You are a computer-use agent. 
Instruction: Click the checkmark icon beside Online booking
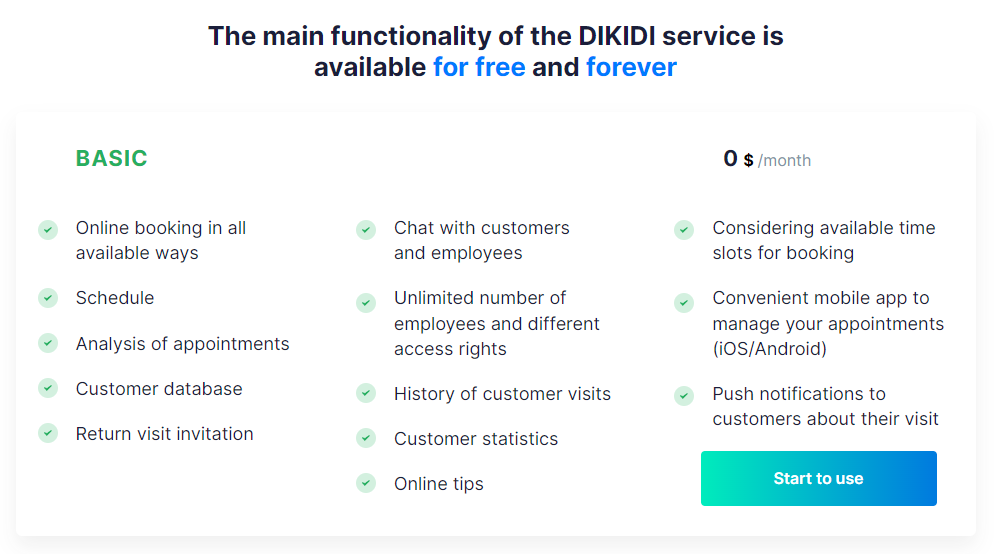point(48,229)
